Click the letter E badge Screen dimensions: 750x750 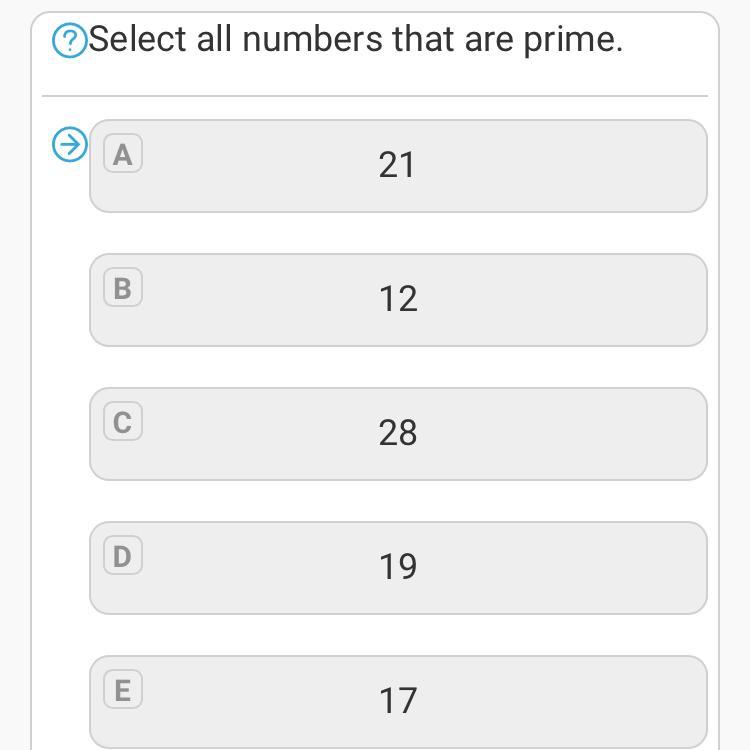click(122, 690)
